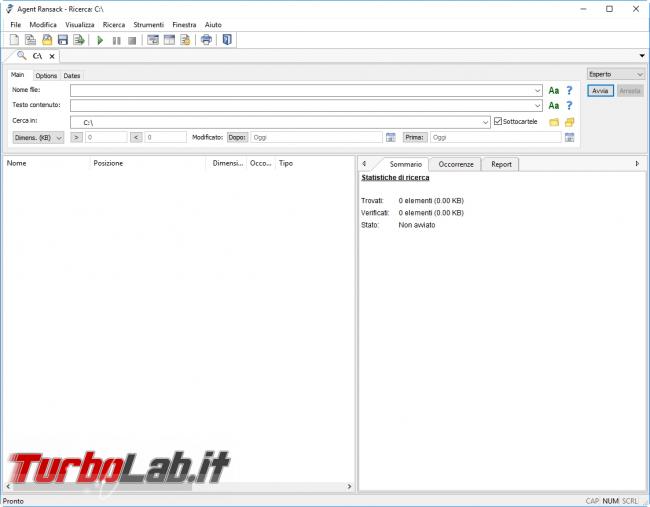This screenshot has height=507, width=650.
Task: Click second window layout toolbar icon
Action: (x=169, y=40)
